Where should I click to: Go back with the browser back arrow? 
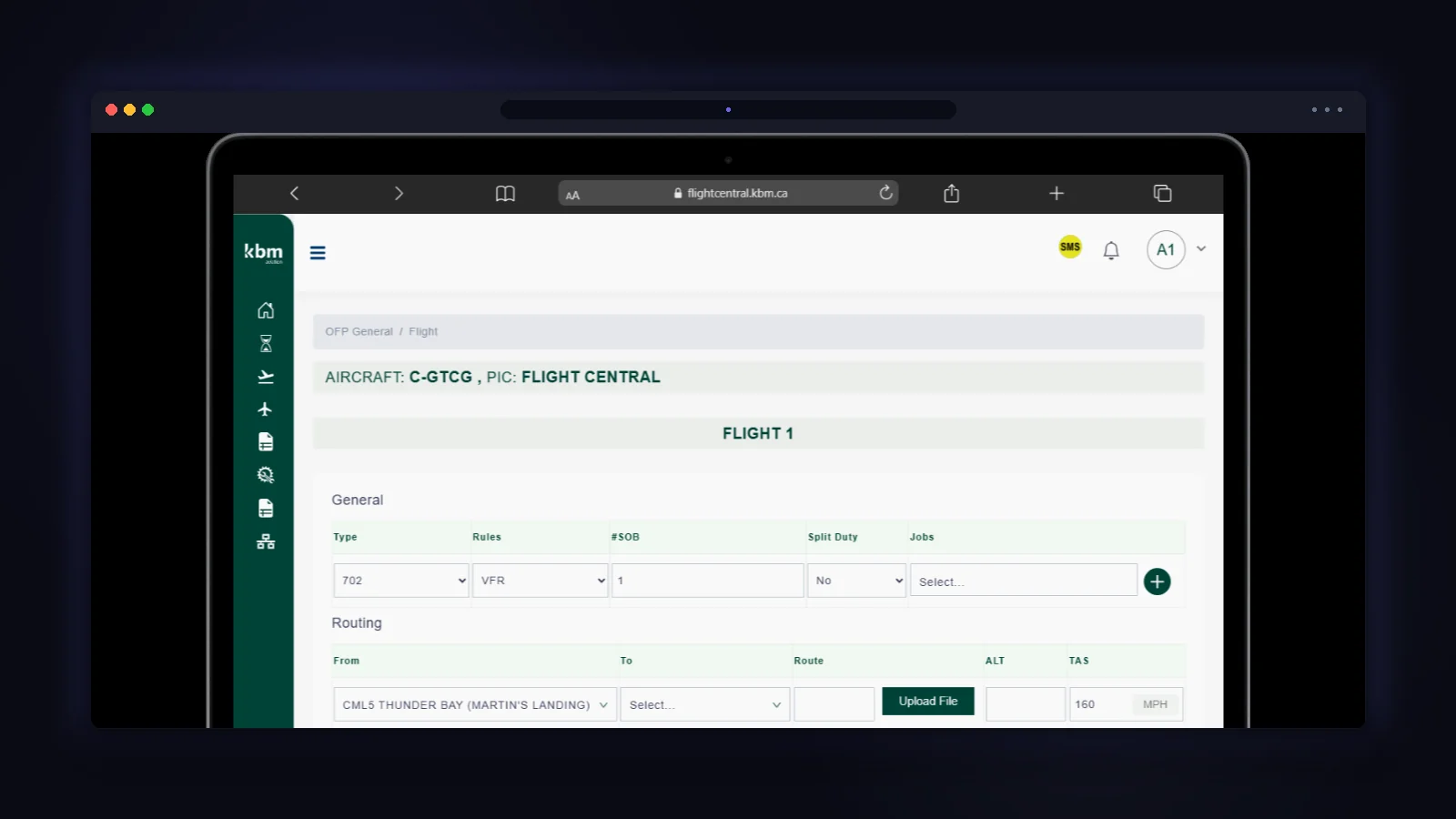pos(294,193)
